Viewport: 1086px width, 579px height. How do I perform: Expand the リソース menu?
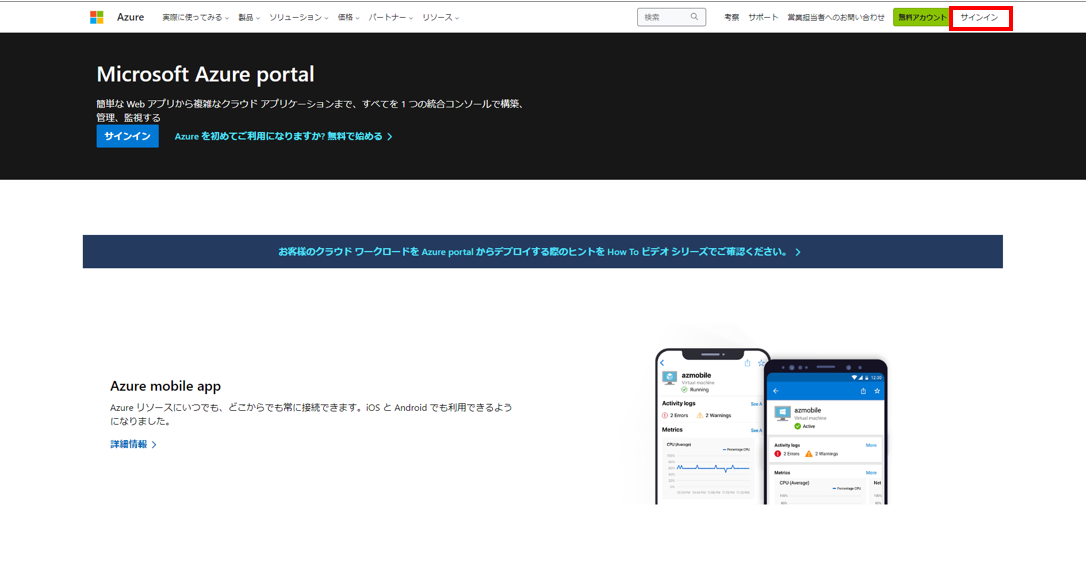coord(440,17)
